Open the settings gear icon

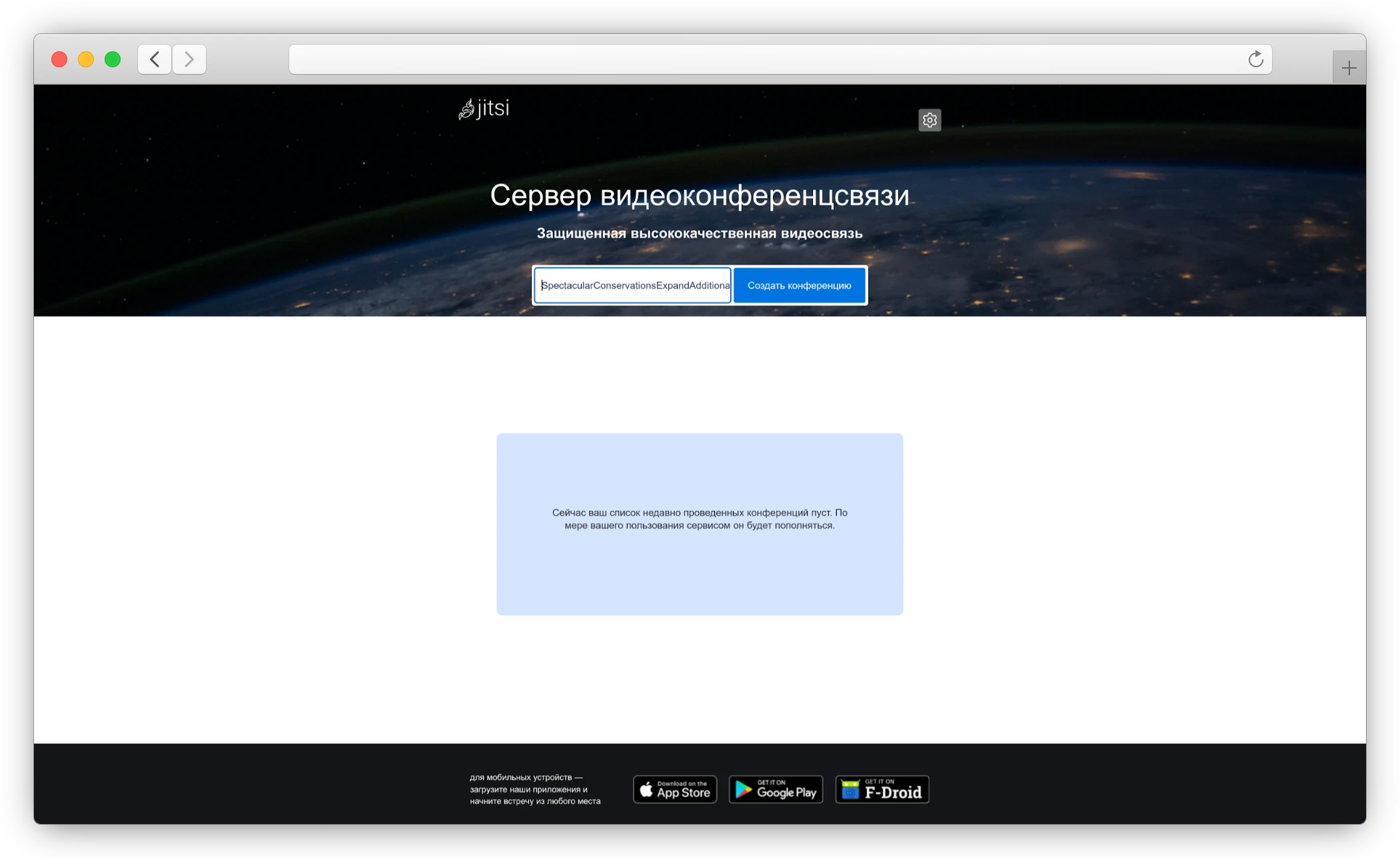(x=930, y=120)
